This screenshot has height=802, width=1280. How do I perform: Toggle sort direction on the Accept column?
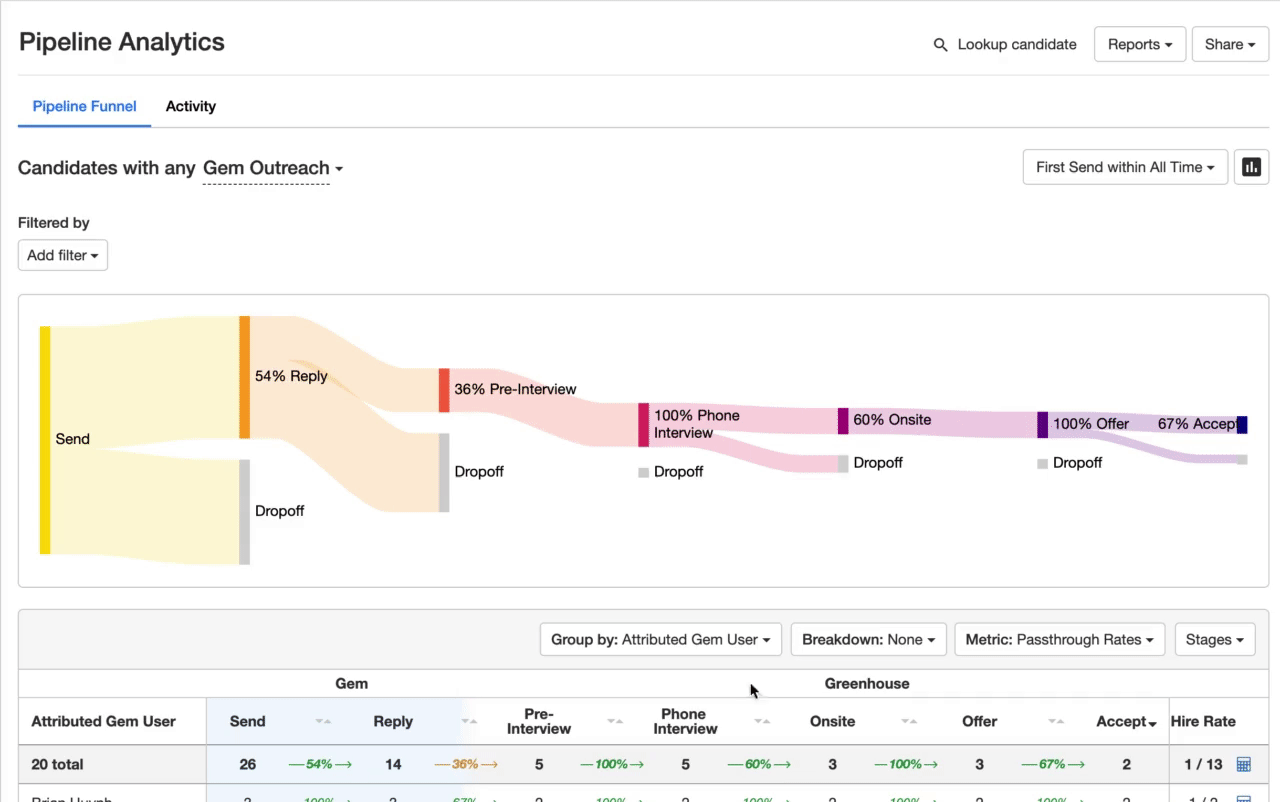coord(1152,721)
